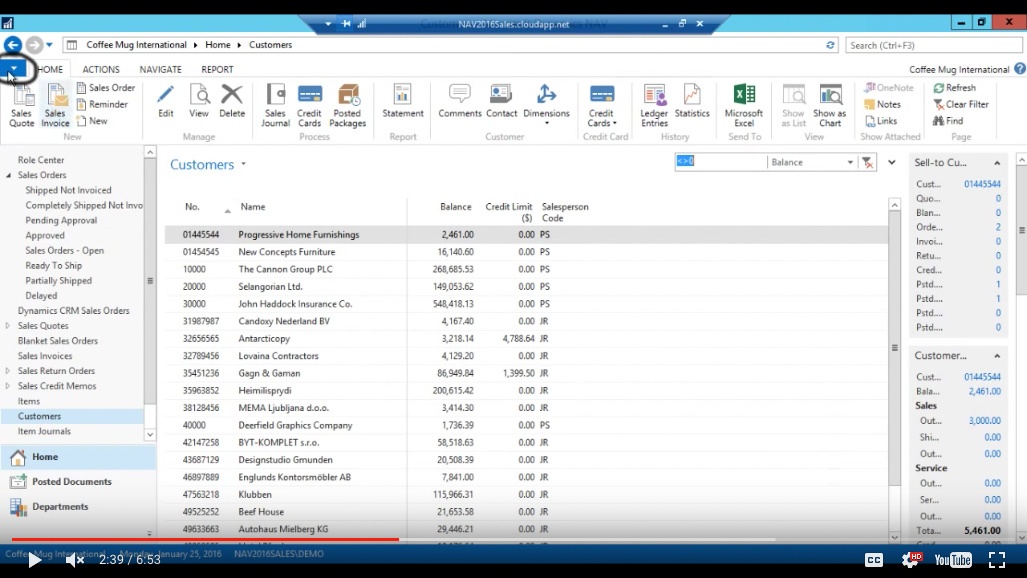1027x578 pixels.
Task: Sort by the Name column header
Action: click(253, 206)
